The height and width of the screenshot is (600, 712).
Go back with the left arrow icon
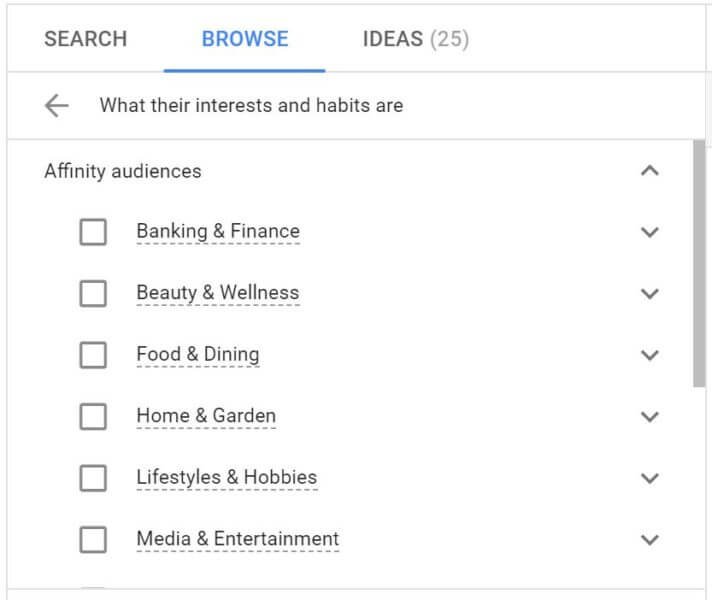[57, 105]
